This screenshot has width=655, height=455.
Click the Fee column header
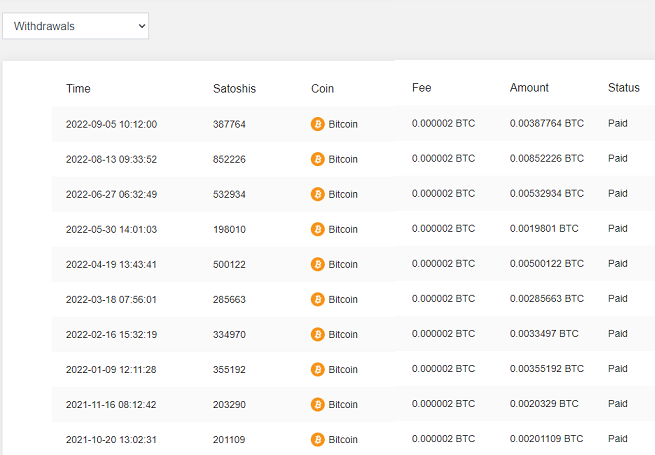pos(421,88)
